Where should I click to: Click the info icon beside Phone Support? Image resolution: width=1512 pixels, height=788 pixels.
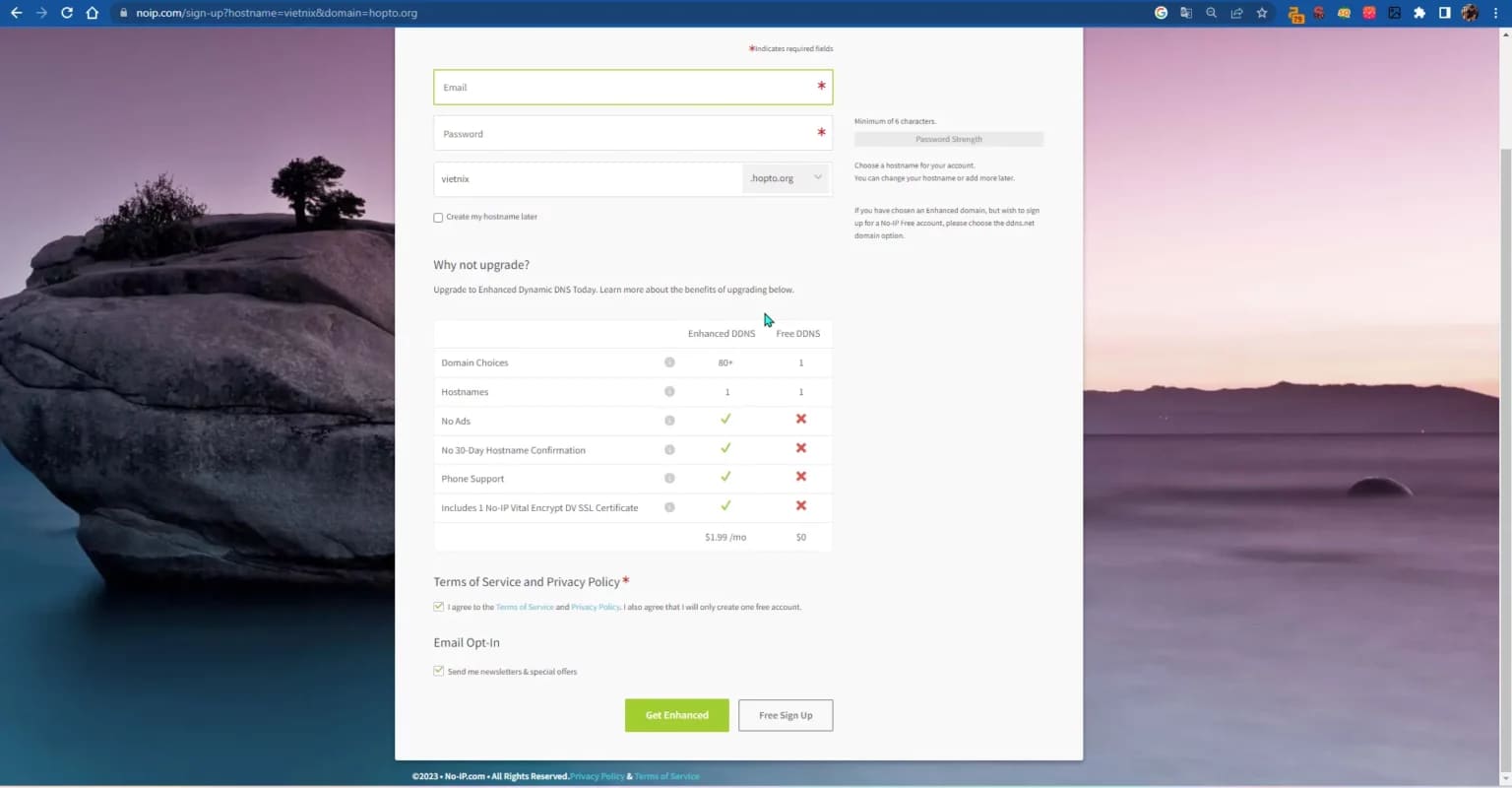(669, 479)
